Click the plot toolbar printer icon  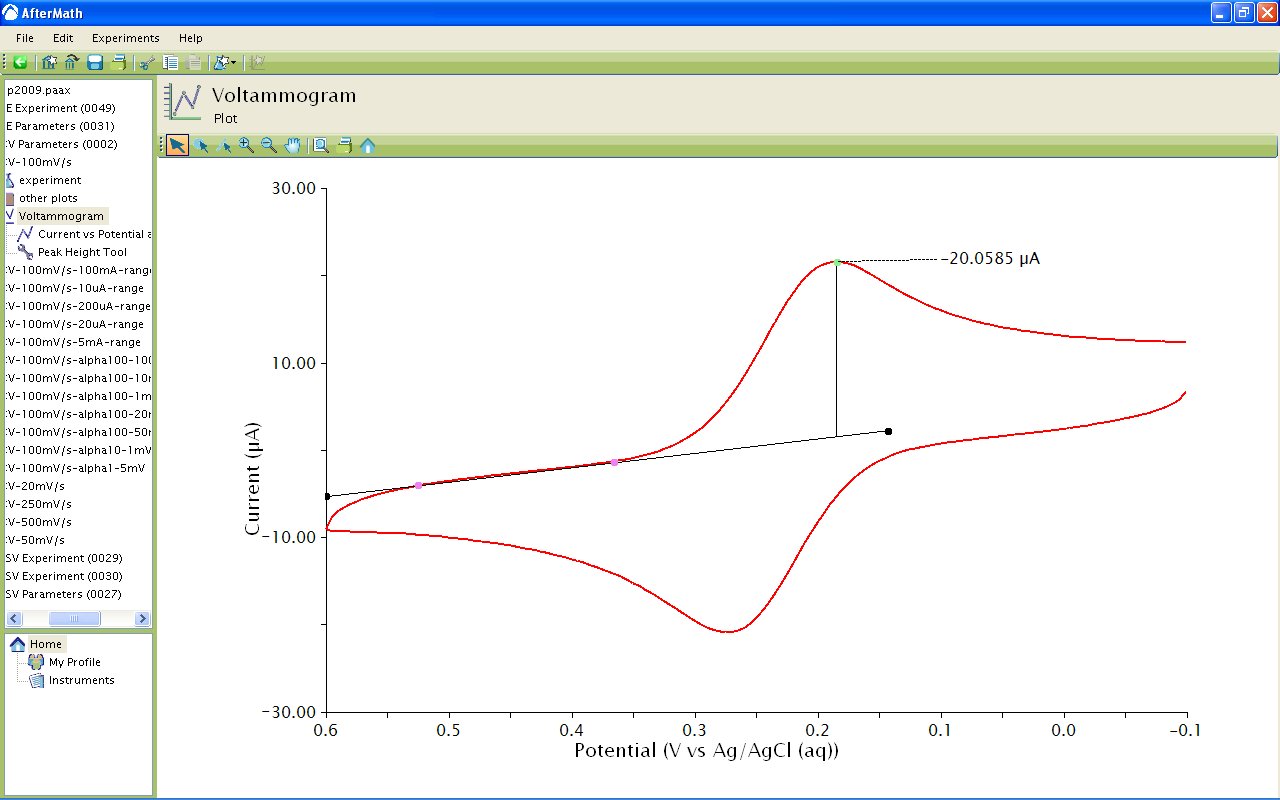point(345,145)
